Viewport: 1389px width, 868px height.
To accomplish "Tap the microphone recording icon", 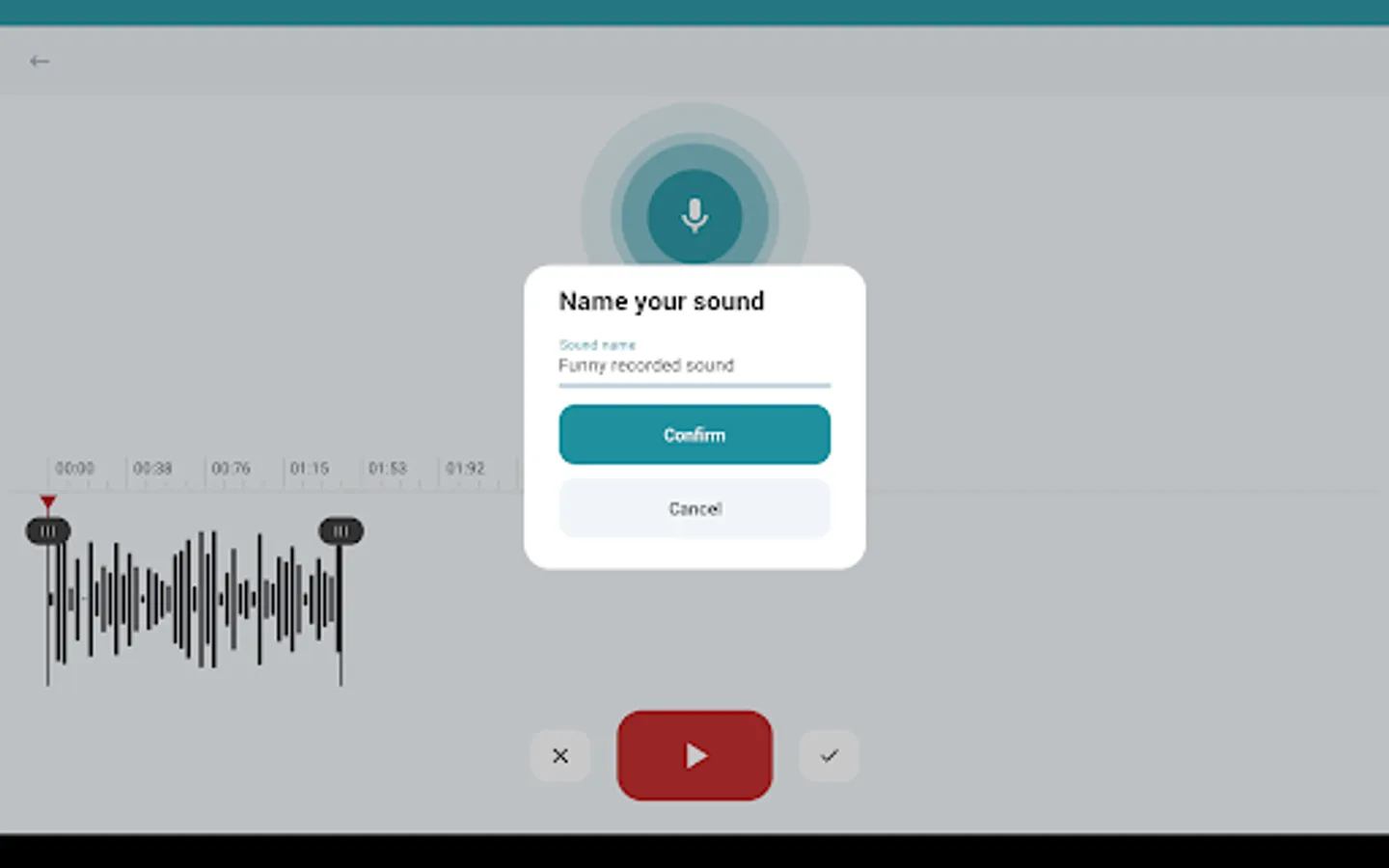I will point(694,215).
